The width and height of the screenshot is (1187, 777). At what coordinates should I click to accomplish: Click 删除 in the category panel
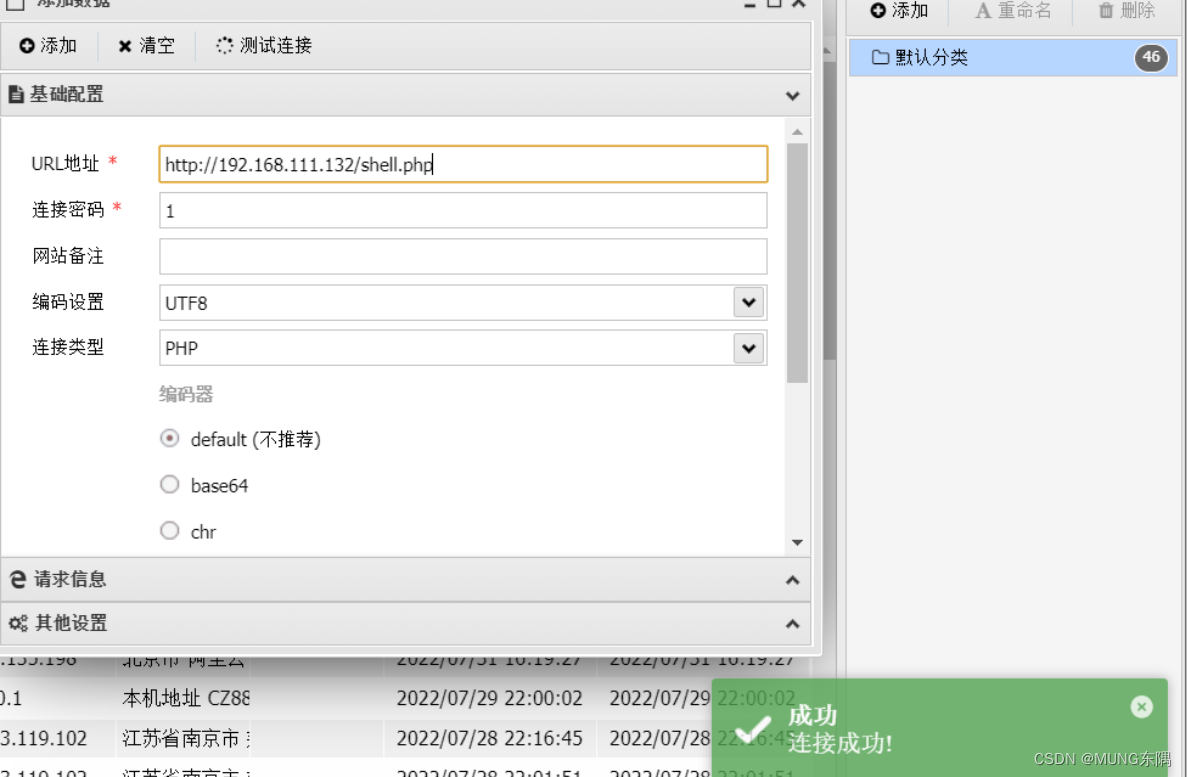tap(1126, 11)
